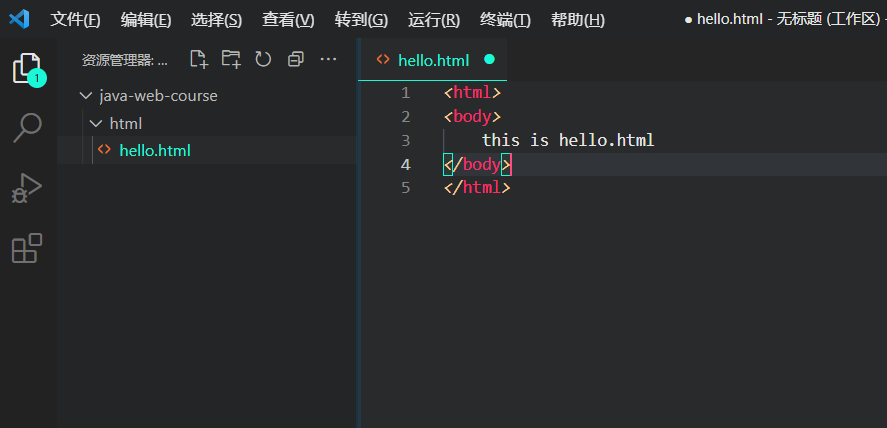887x428 pixels.
Task: Click the New Folder icon
Action: coord(231,59)
